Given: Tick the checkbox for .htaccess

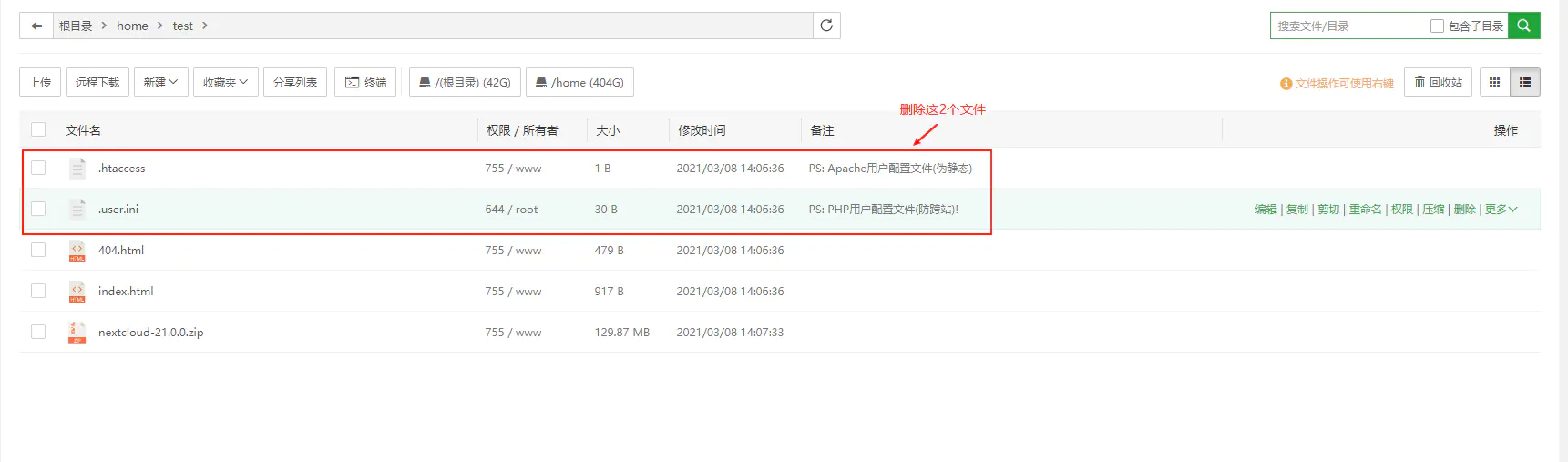Looking at the screenshot, I should pyautogui.click(x=38, y=168).
